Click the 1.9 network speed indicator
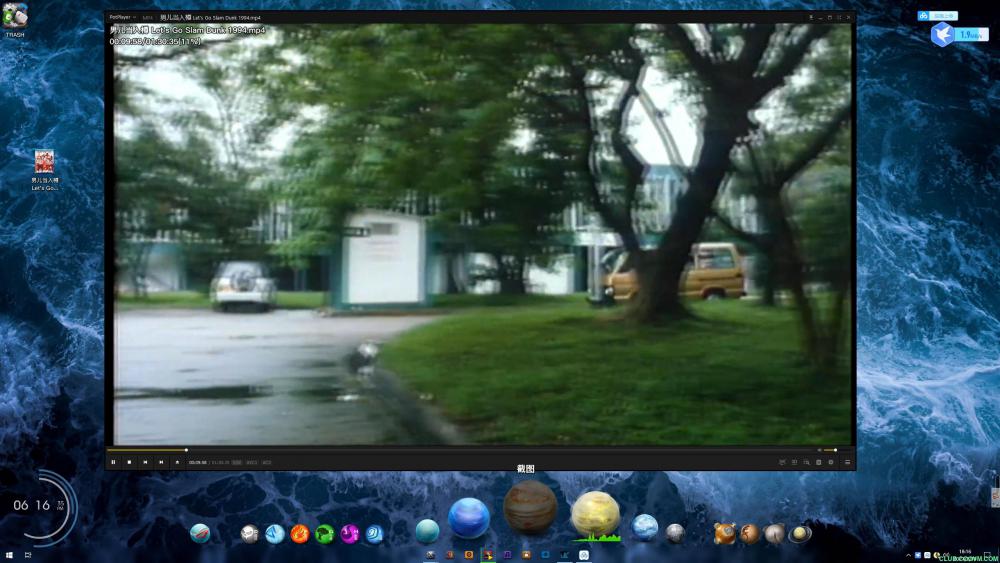The image size is (1000, 563). point(972,35)
